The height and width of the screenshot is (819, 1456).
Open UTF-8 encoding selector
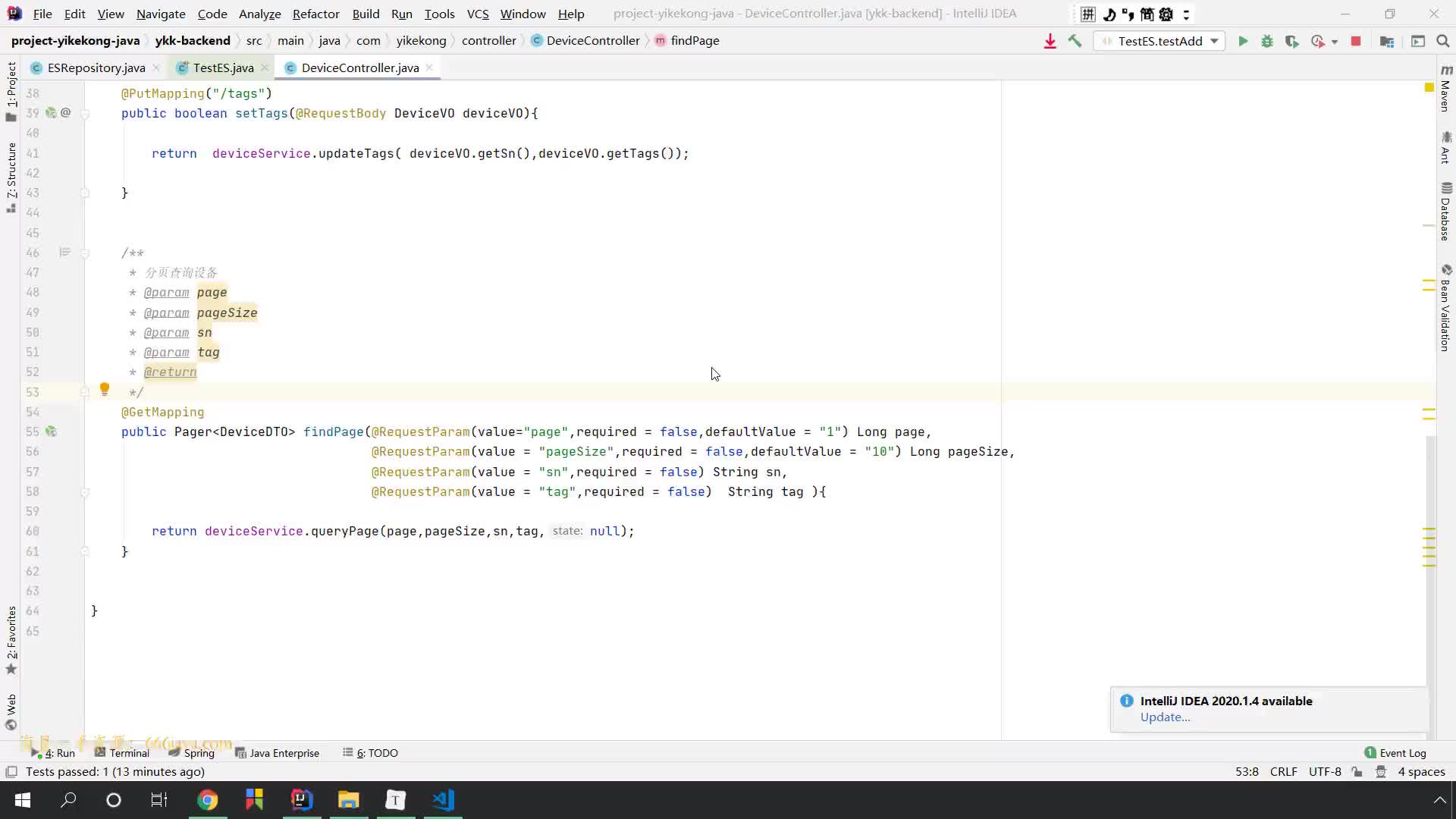click(1325, 772)
